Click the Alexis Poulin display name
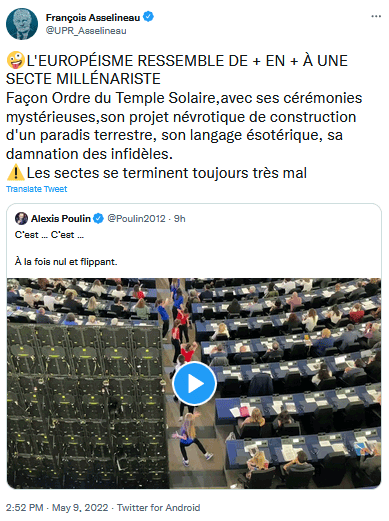This screenshot has height=521, width=389. [x=61, y=219]
